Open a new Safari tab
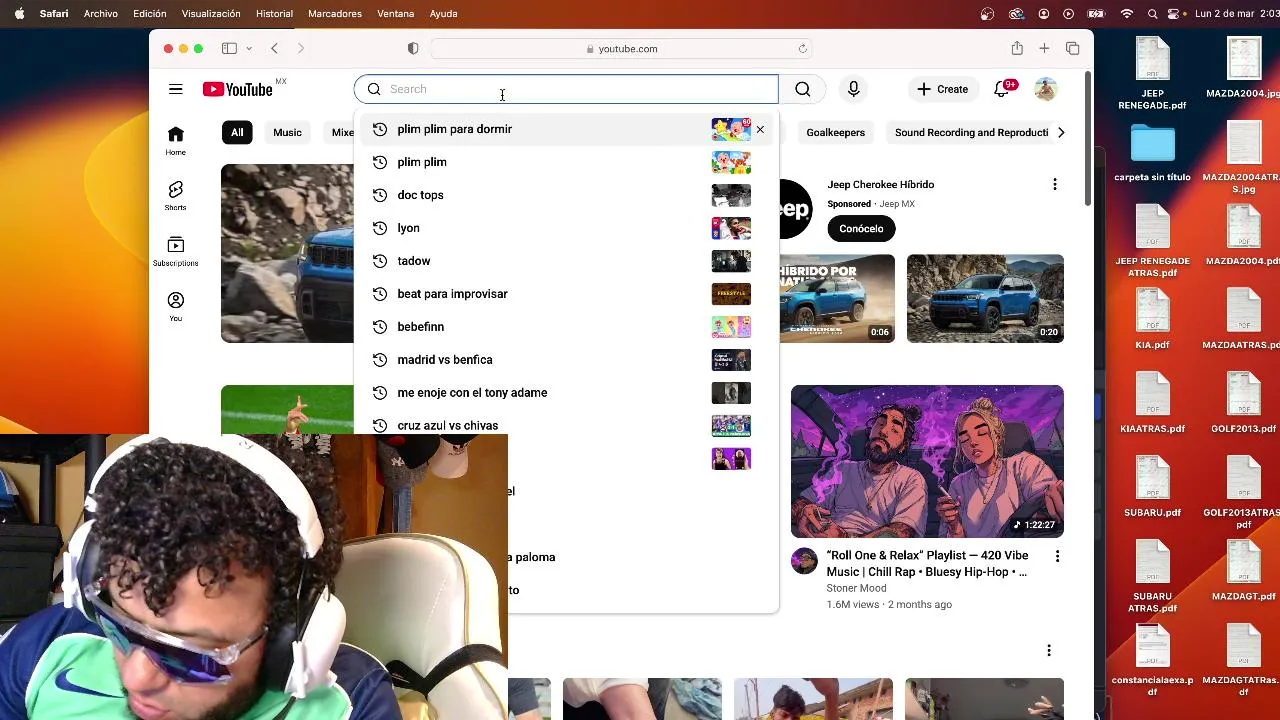Image resolution: width=1280 pixels, height=720 pixels. [1044, 48]
